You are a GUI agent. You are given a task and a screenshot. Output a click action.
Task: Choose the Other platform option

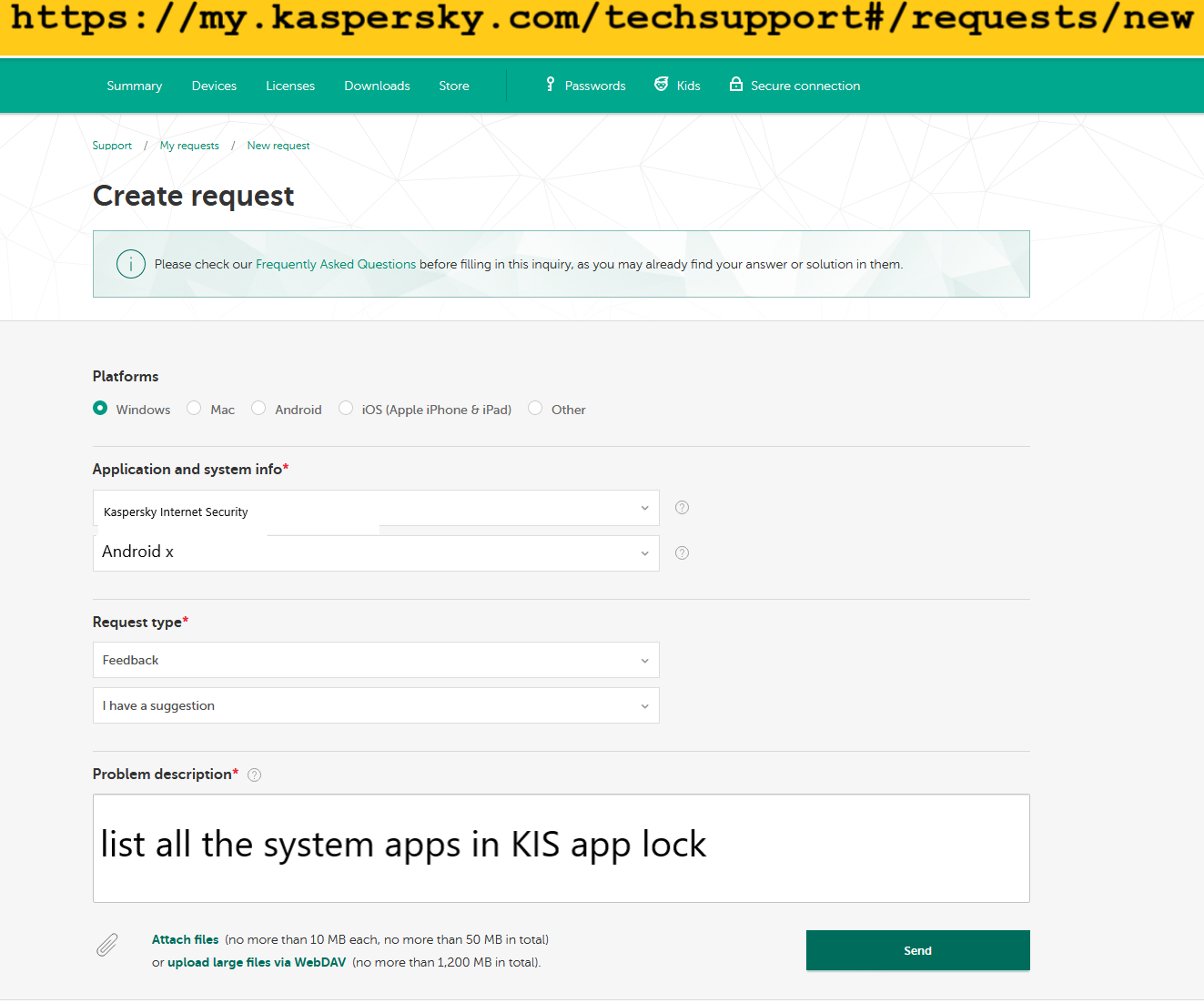pos(535,409)
